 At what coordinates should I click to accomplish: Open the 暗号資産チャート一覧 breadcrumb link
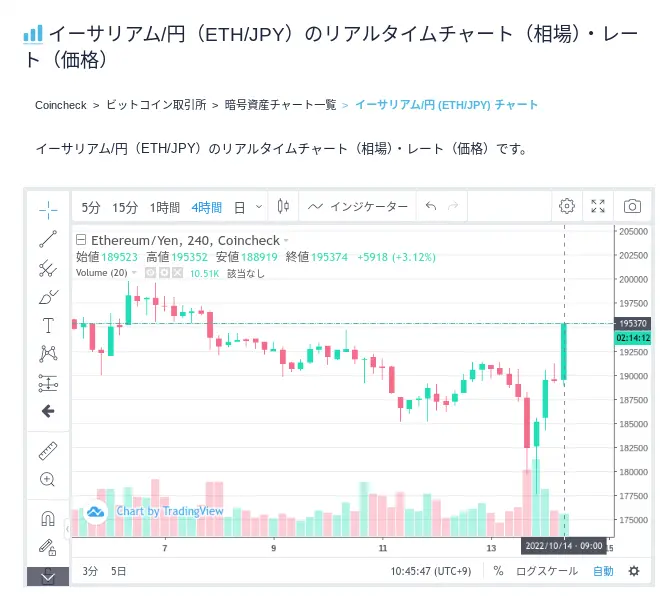pyautogui.click(x=280, y=105)
